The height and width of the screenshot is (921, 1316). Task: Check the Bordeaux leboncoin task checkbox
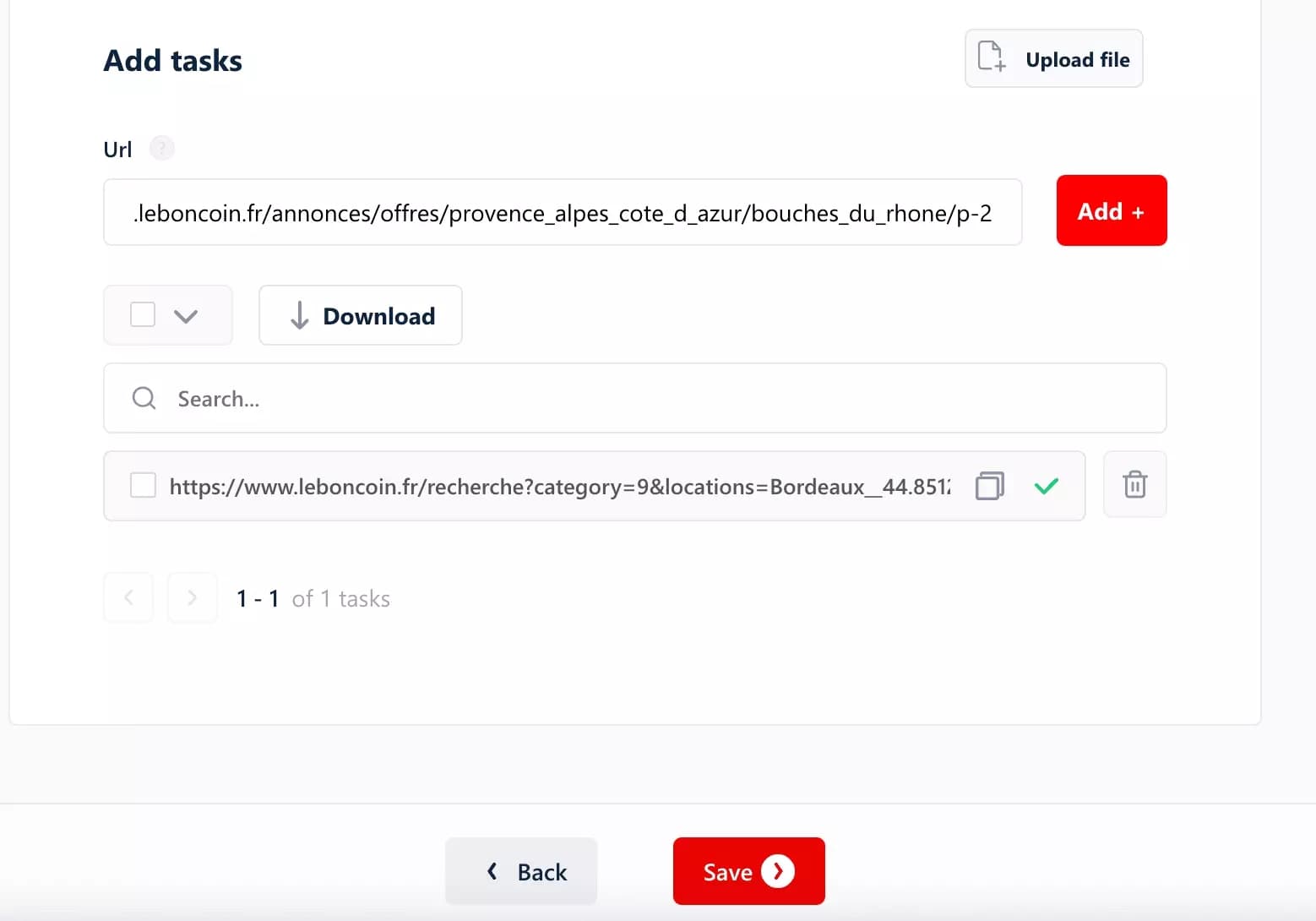click(143, 486)
